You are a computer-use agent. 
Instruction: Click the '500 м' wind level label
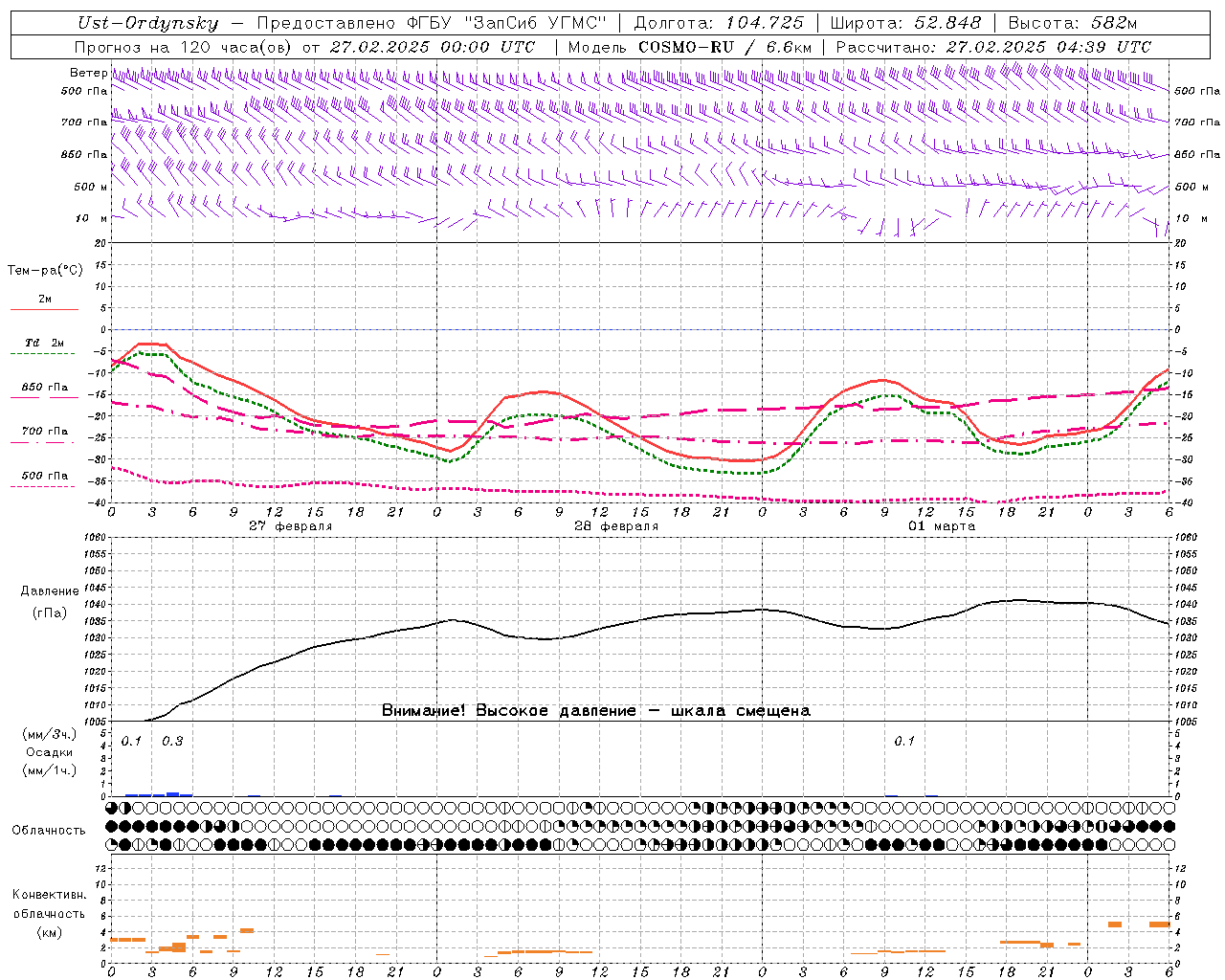pos(91,187)
